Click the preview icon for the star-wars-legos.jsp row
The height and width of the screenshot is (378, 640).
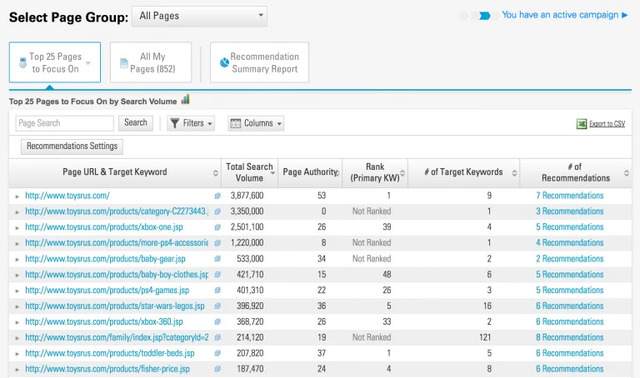pos(218,306)
